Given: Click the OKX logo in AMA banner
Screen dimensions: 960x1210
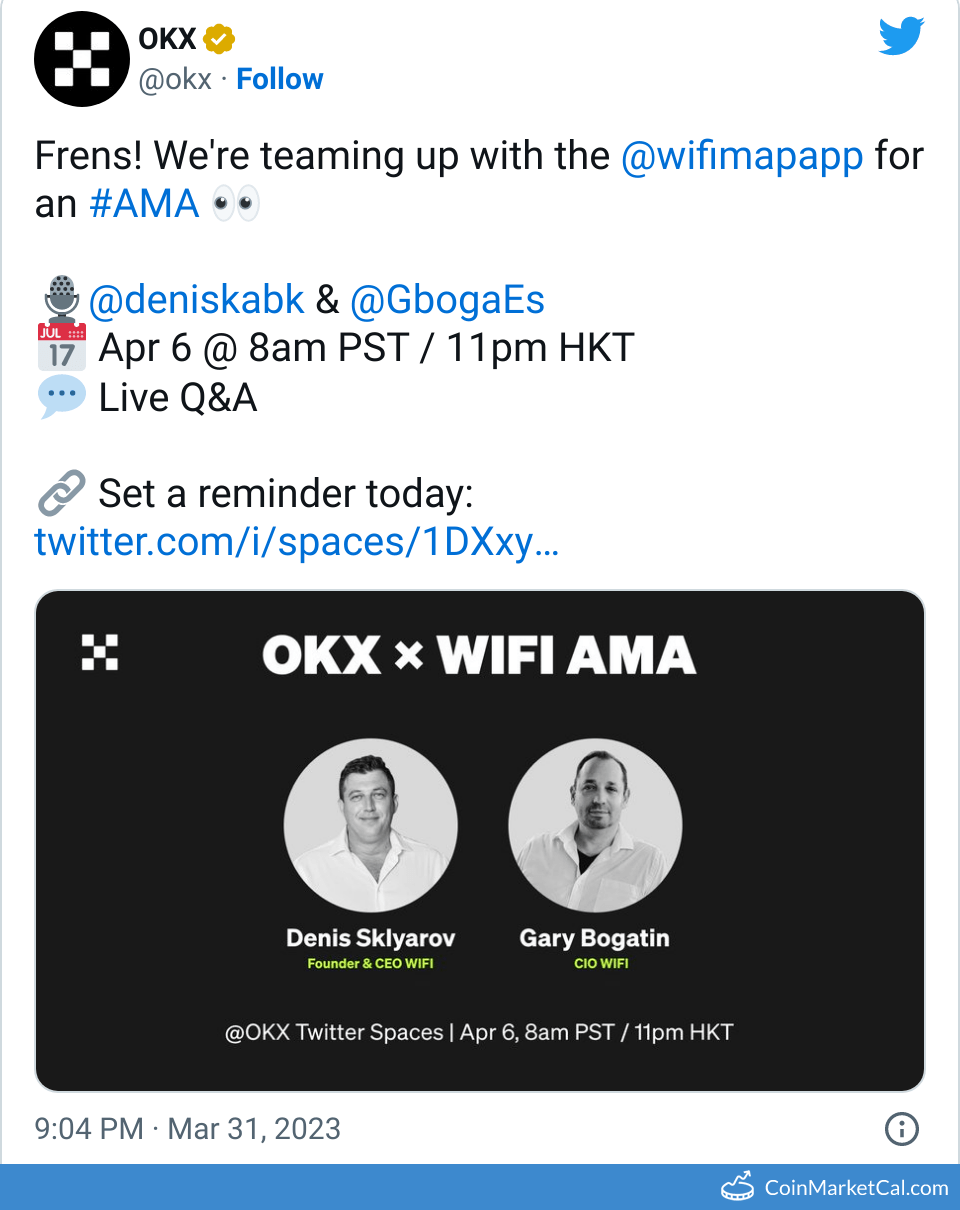Looking at the screenshot, I should tap(100, 651).
